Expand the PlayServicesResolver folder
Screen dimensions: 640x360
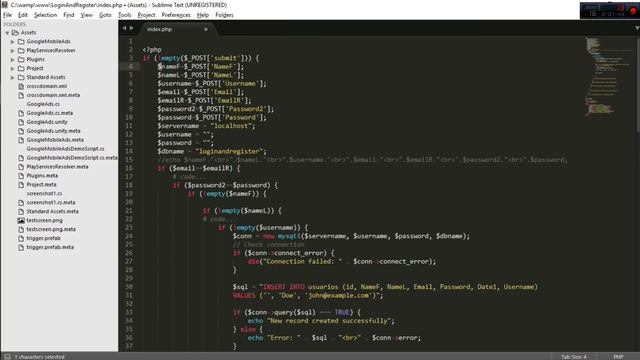(13, 51)
